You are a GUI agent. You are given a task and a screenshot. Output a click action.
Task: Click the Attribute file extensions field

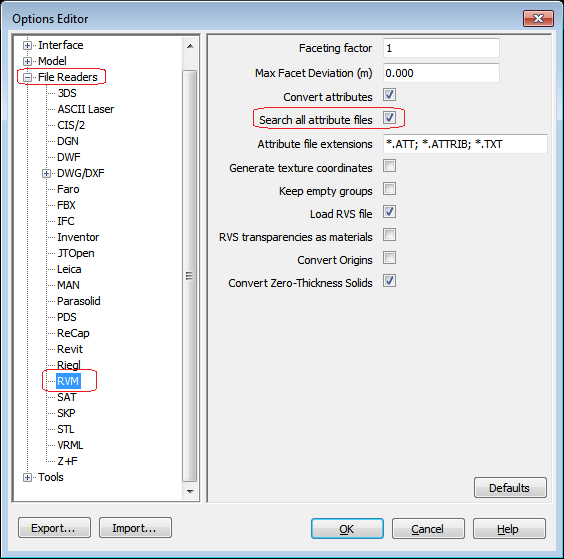[465, 144]
